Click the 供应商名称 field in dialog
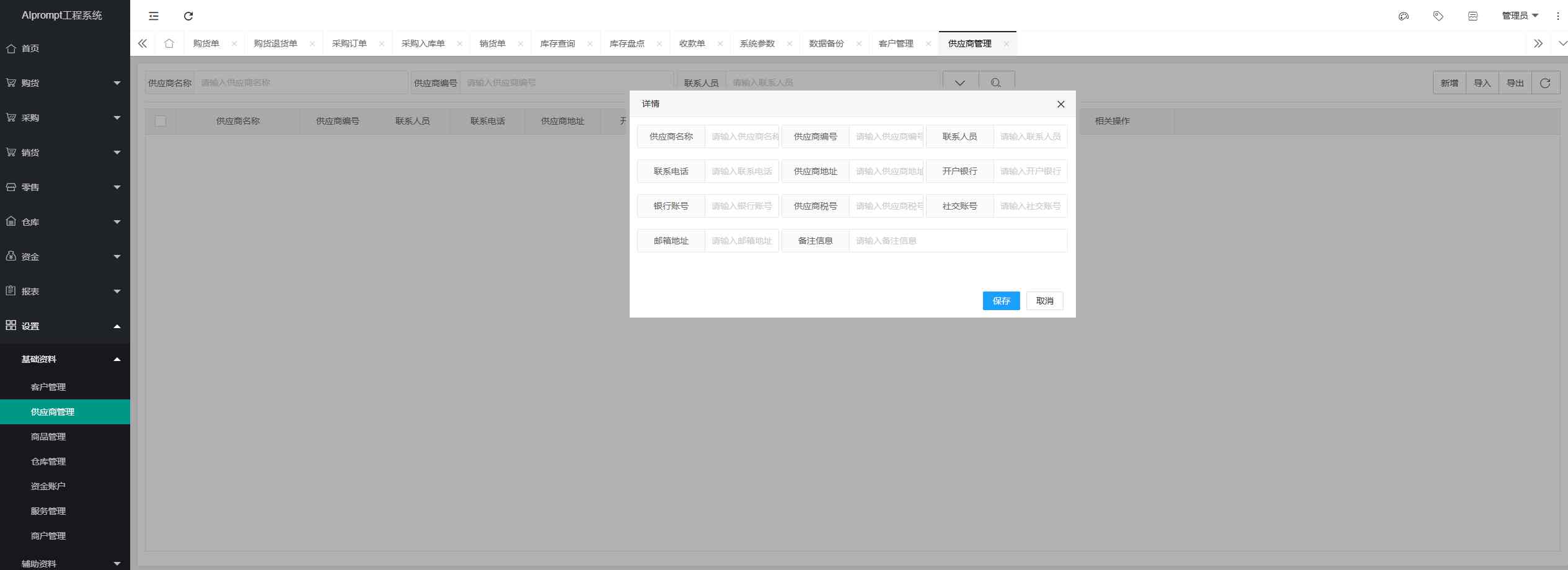1568x570 pixels. [x=742, y=136]
